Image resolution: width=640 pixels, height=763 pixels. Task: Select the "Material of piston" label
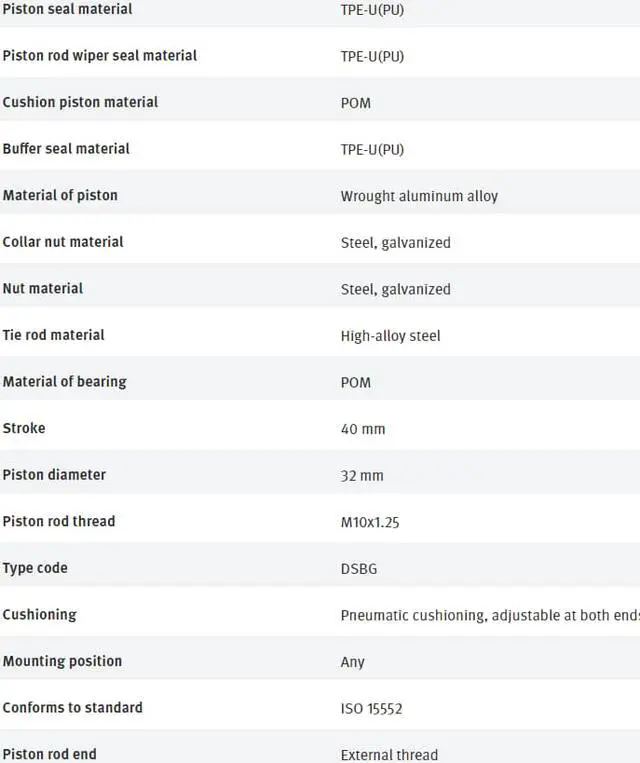[60, 195]
